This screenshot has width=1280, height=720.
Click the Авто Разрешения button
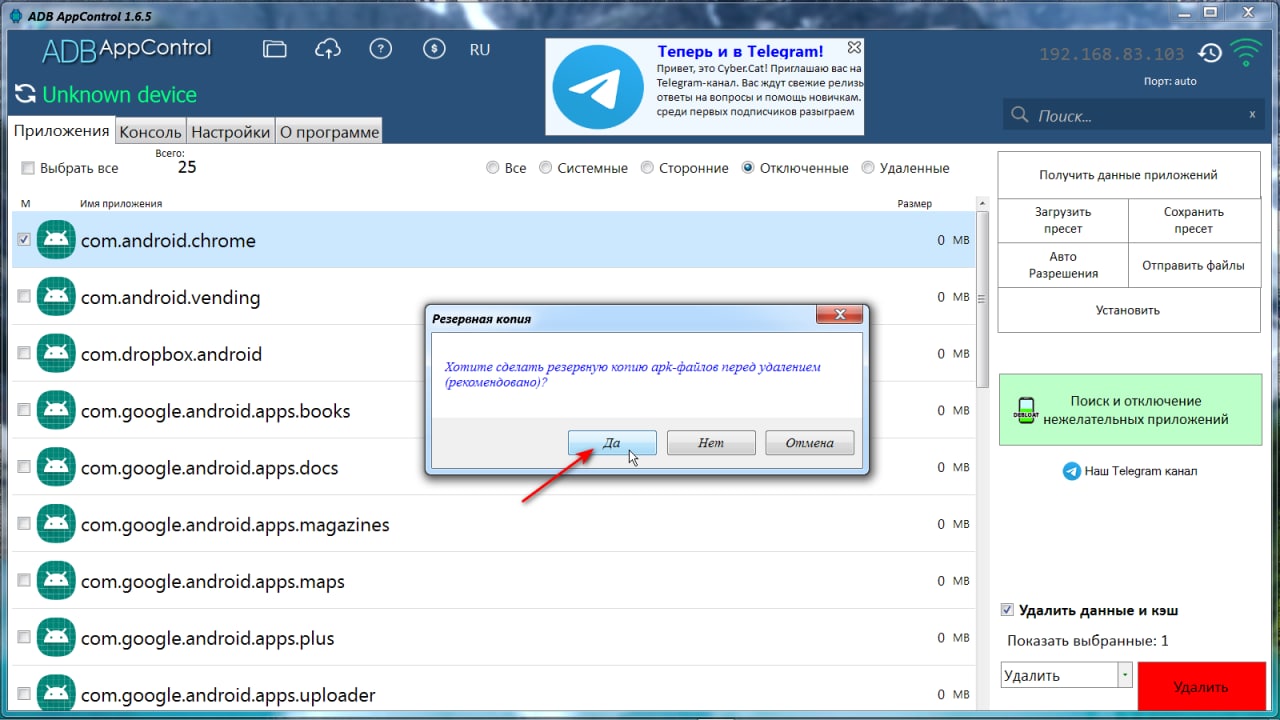tap(1063, 265)
